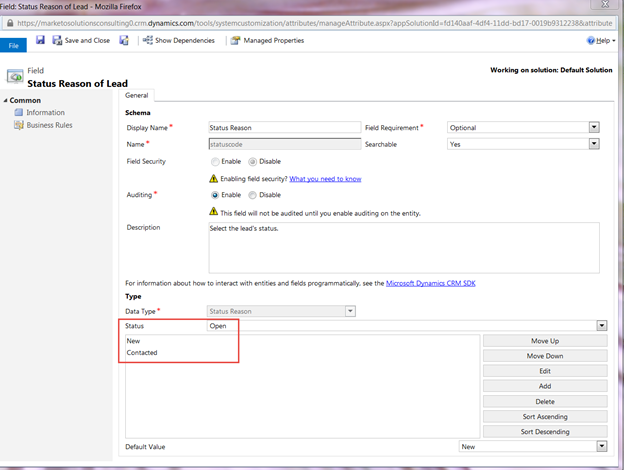Open the Microsoft Dynamics CRM SDK link
This screenshot has height=470, width=624.
pos(431,283)
